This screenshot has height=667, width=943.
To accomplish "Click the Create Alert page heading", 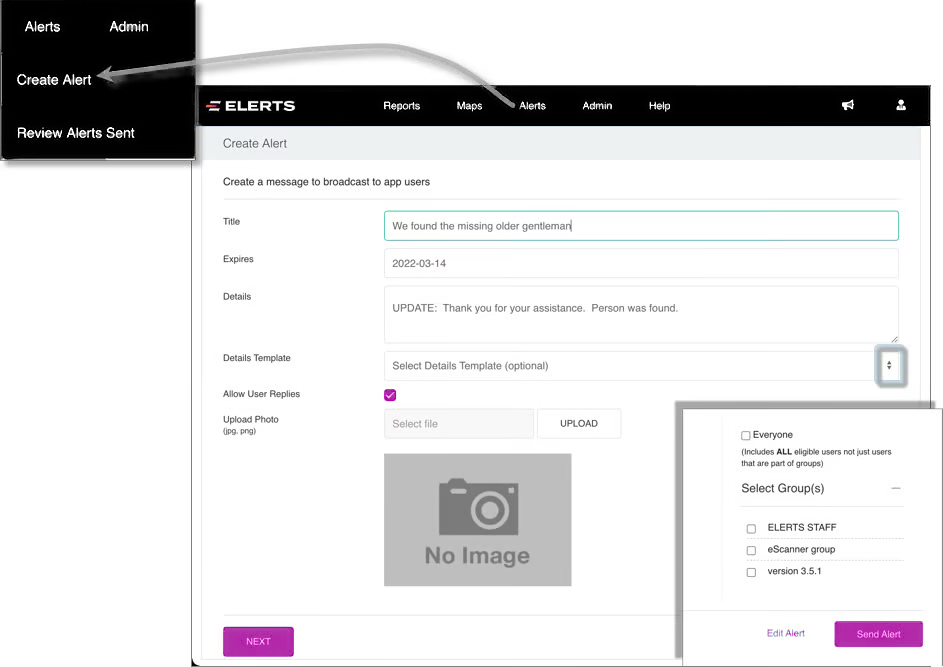I will coord(255,144).
